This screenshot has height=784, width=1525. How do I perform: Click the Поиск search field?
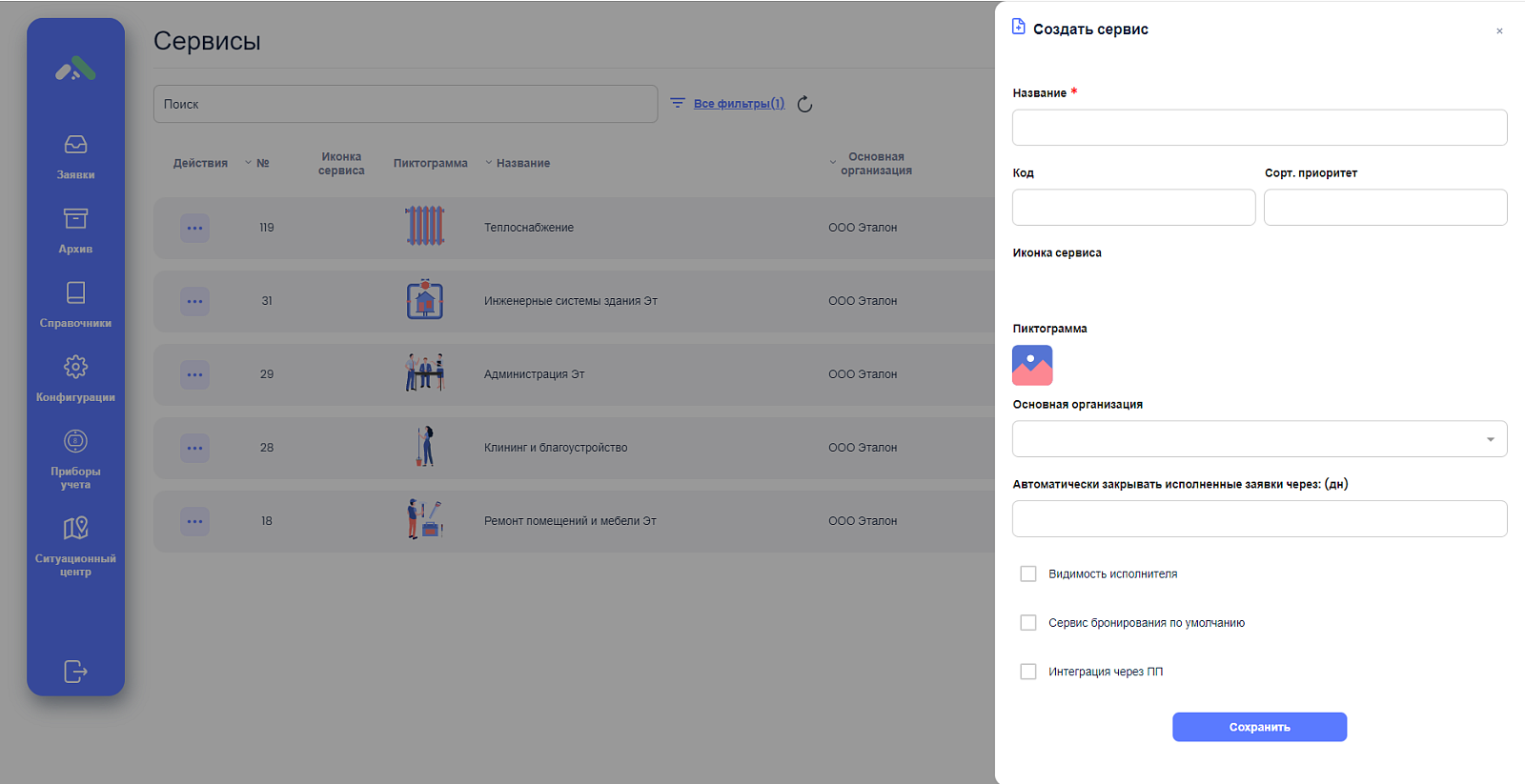pos(405,104)
